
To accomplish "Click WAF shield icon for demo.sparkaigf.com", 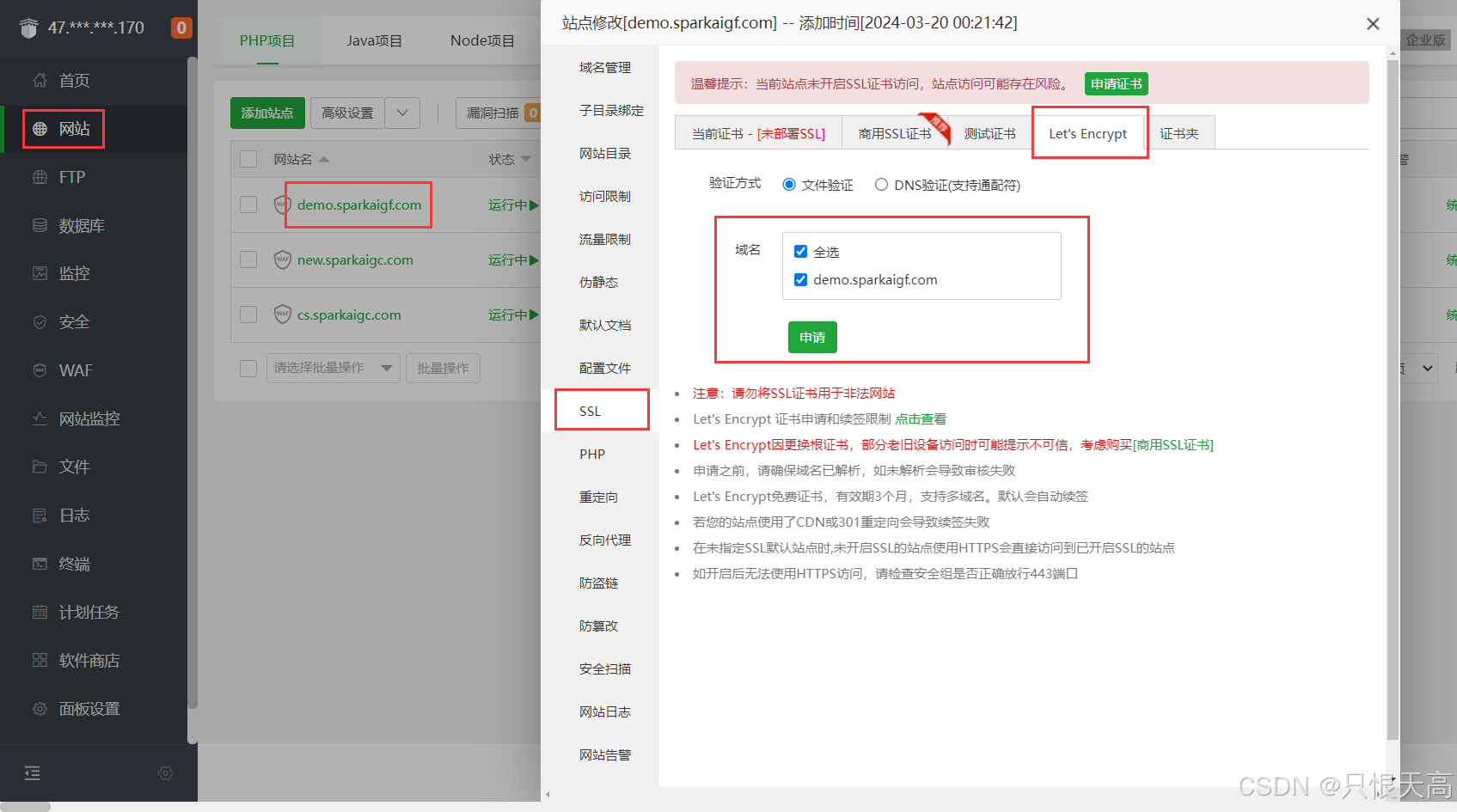I will click(x=282, y=205).
